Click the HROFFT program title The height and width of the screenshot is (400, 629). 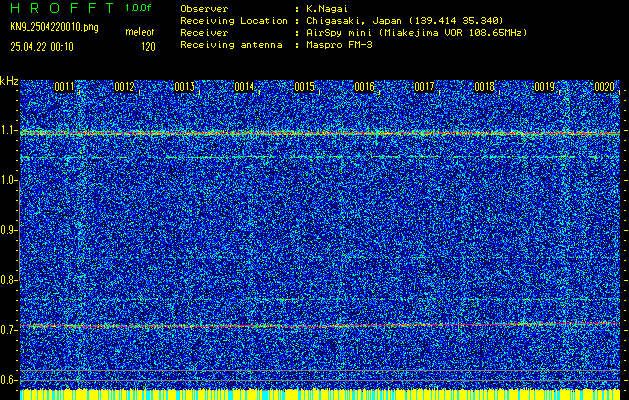(62, 8)
